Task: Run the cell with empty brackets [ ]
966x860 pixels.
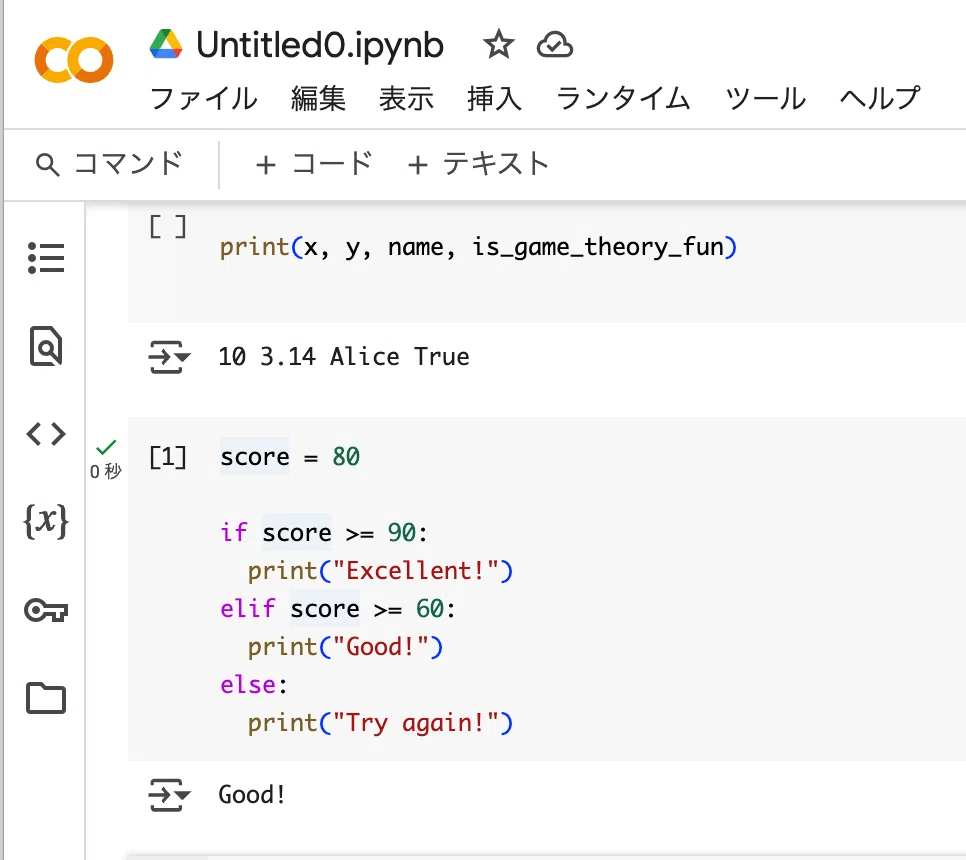Action: pyautogui.click(x=168, y=227)
